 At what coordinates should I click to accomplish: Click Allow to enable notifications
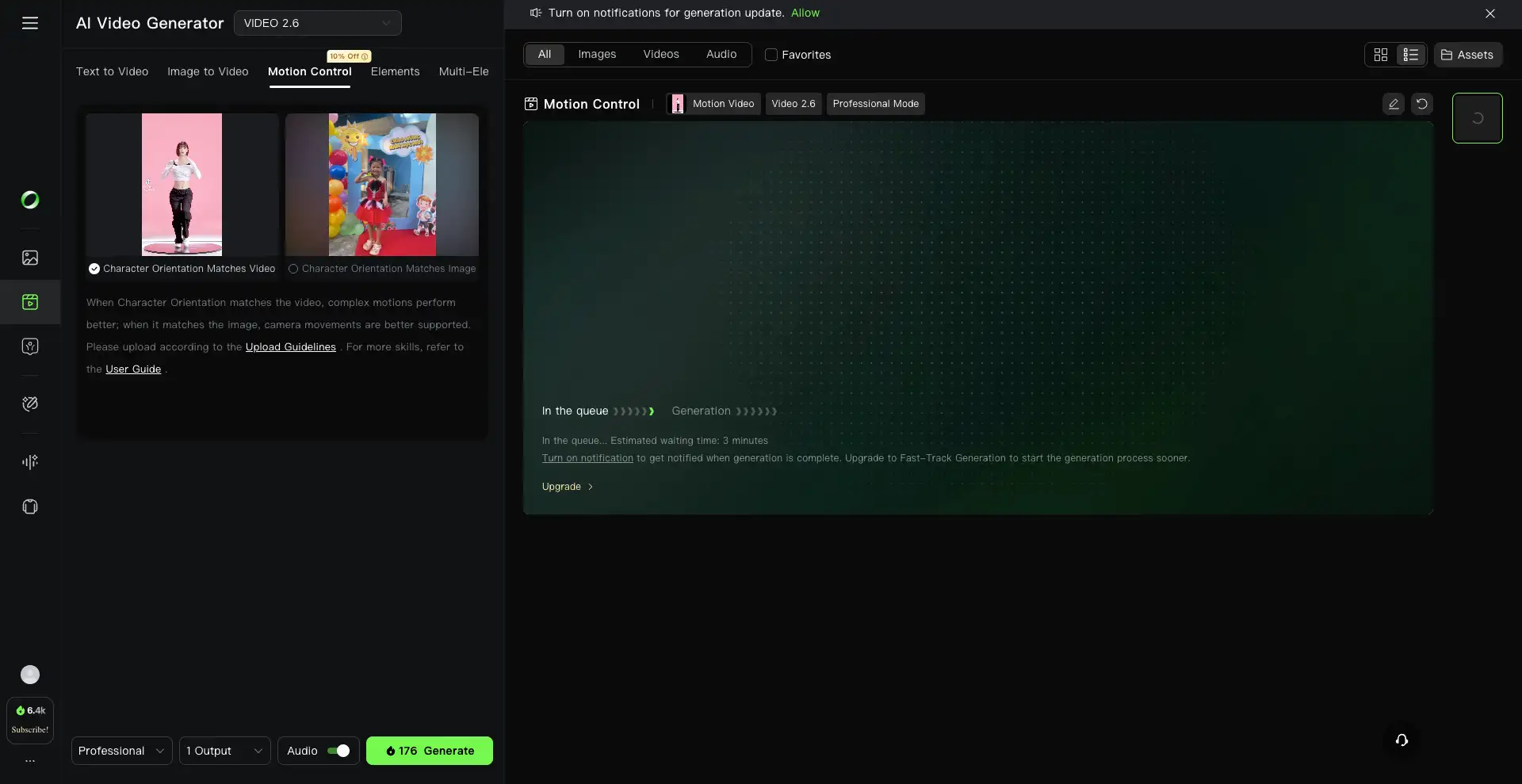point(805,13)
